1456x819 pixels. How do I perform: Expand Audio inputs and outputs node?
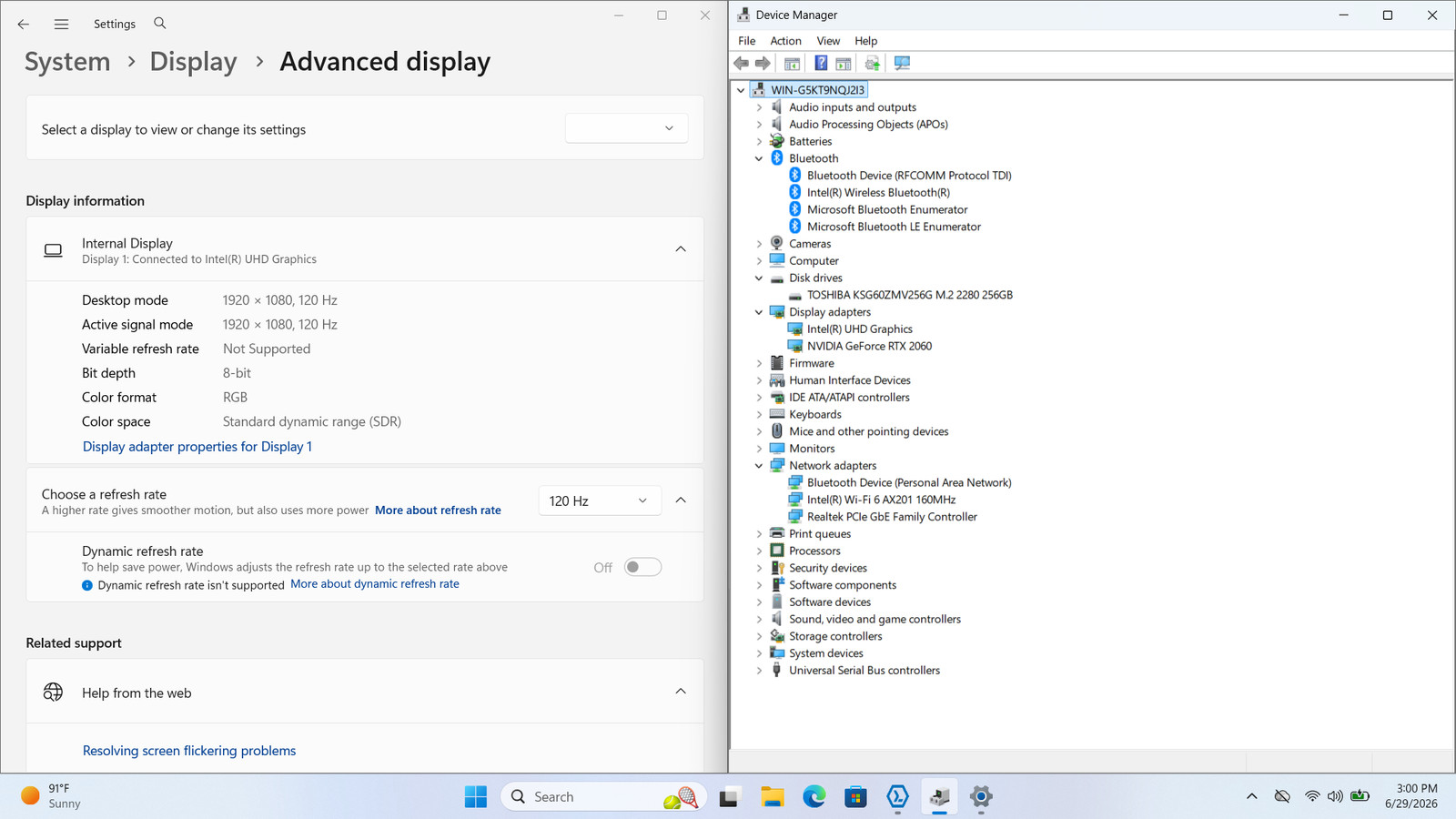pyautogui.click(x=759, y=107)
